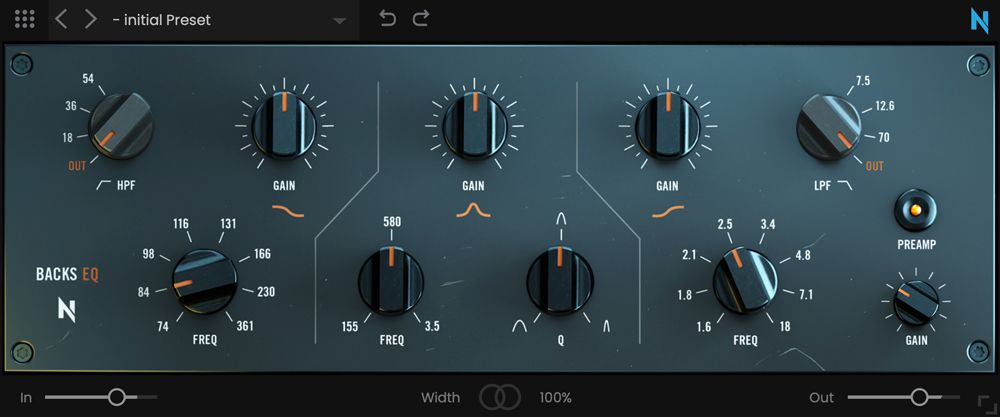Click the resize corner icon
The width and height of the screenshot is (1000, 417).
coord(986,403)
